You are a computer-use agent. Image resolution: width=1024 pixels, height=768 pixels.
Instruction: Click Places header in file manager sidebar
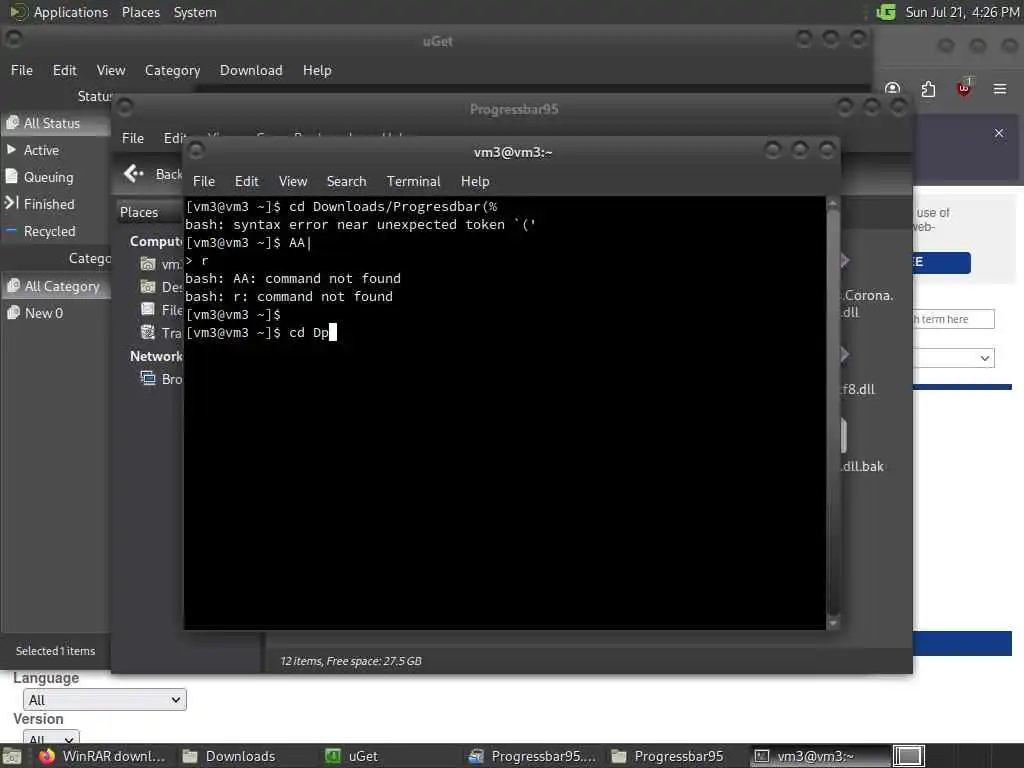click(x=139, y=212)
